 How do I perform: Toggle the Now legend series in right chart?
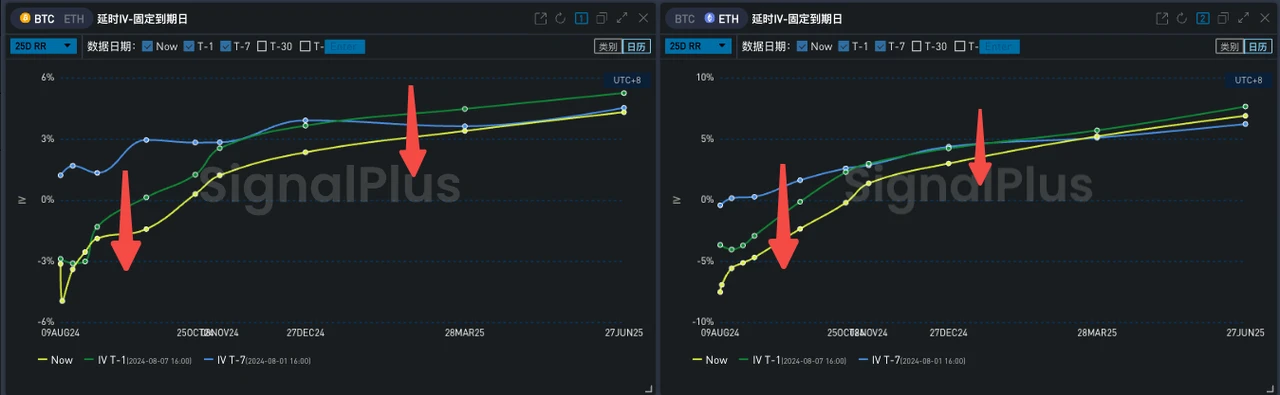pyautogui.click(x=711, y=359)
